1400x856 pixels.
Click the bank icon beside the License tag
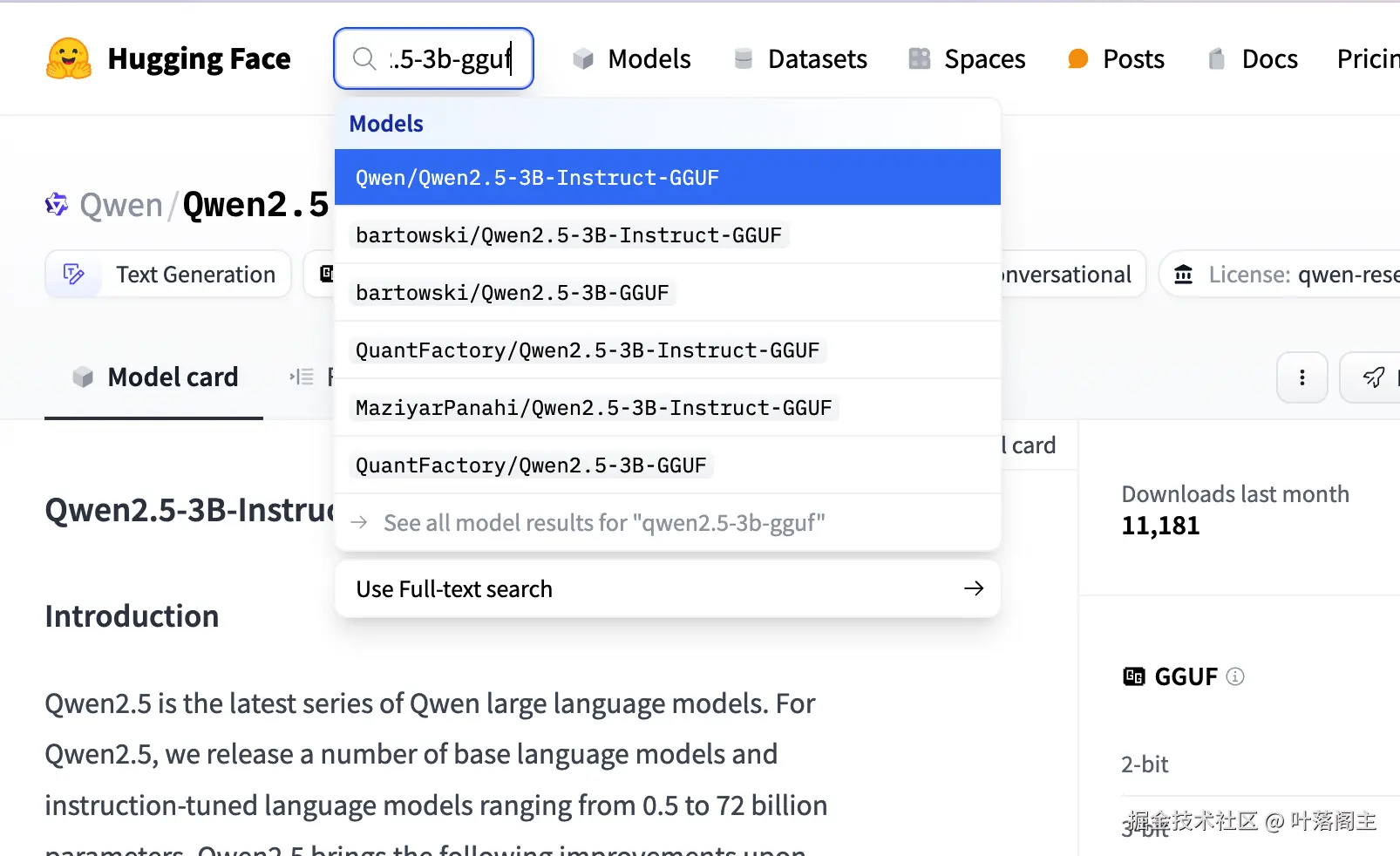(x=1183, y=274)
